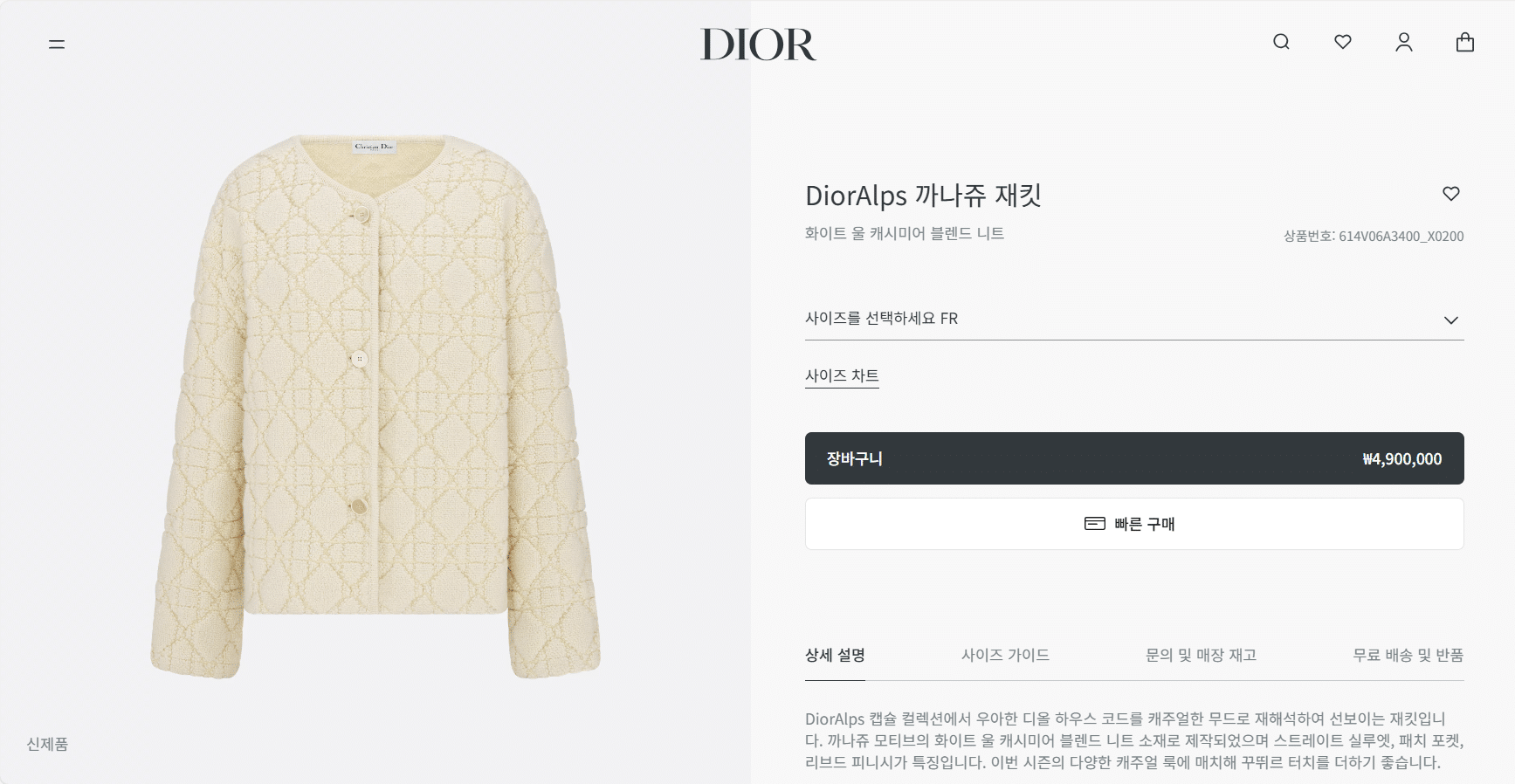Click the ₩4,900,000 price label
Viewport: 1515px width, 784px height.
(1402, 459)
